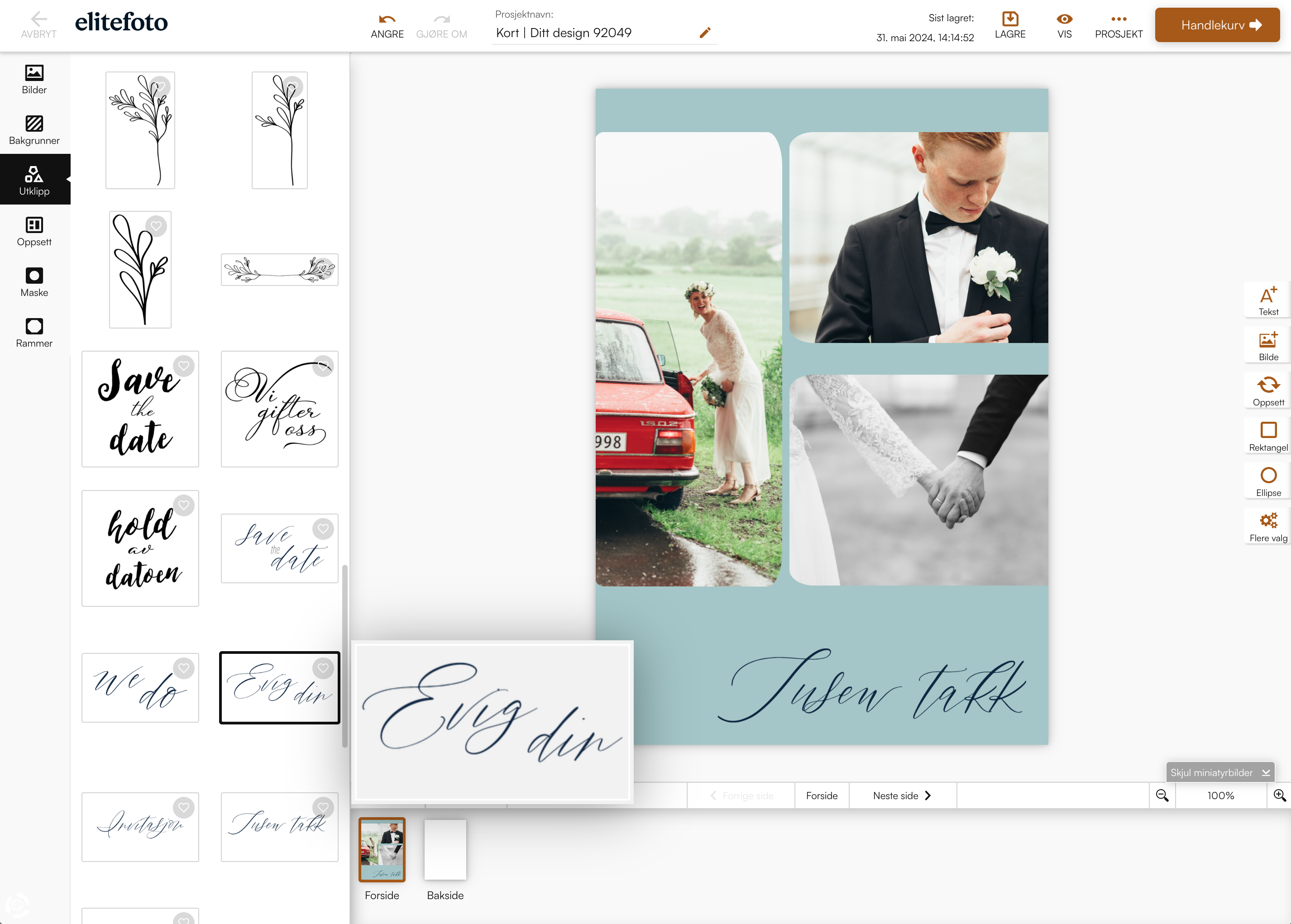Click the clipart panel scrollbar
The height and width of the screenshot is (924, 1291).
(x=344, y=656)
